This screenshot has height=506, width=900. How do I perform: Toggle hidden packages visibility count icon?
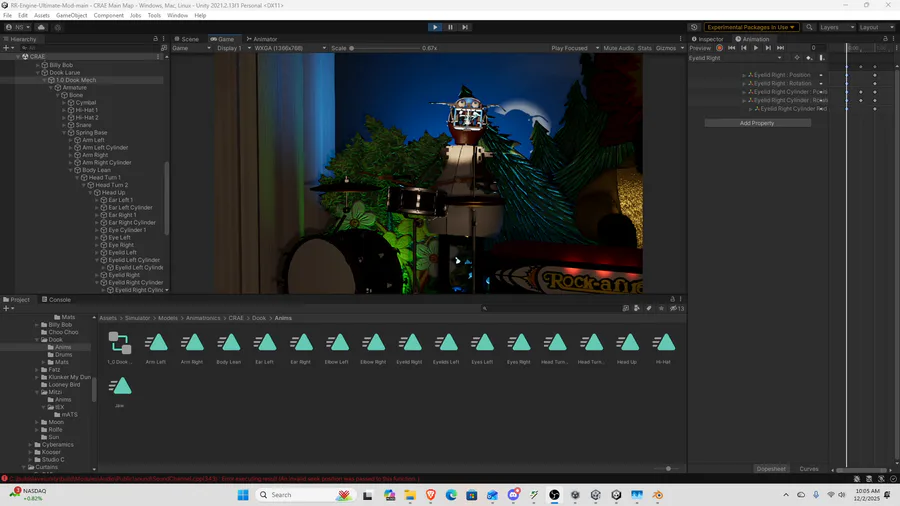pyautogui.click(x=677, y=309)
